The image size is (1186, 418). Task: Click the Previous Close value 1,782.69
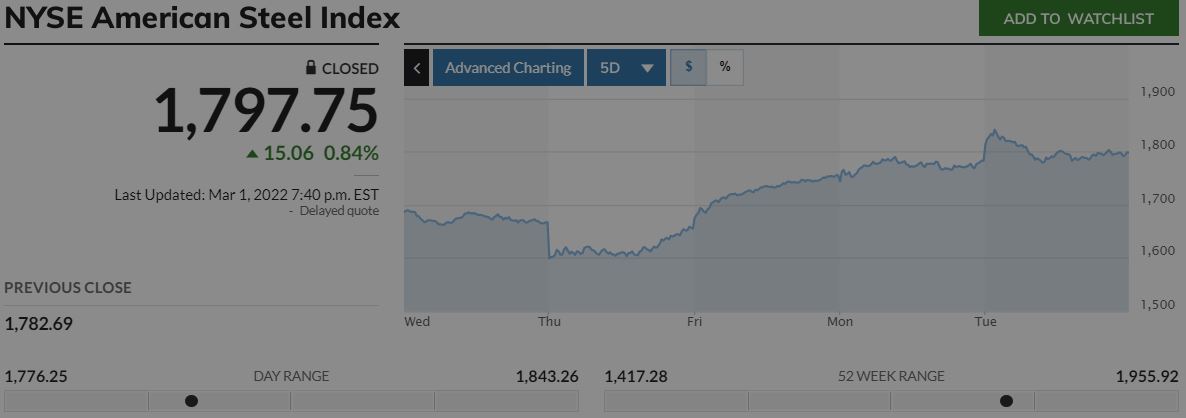pos(39,324)
